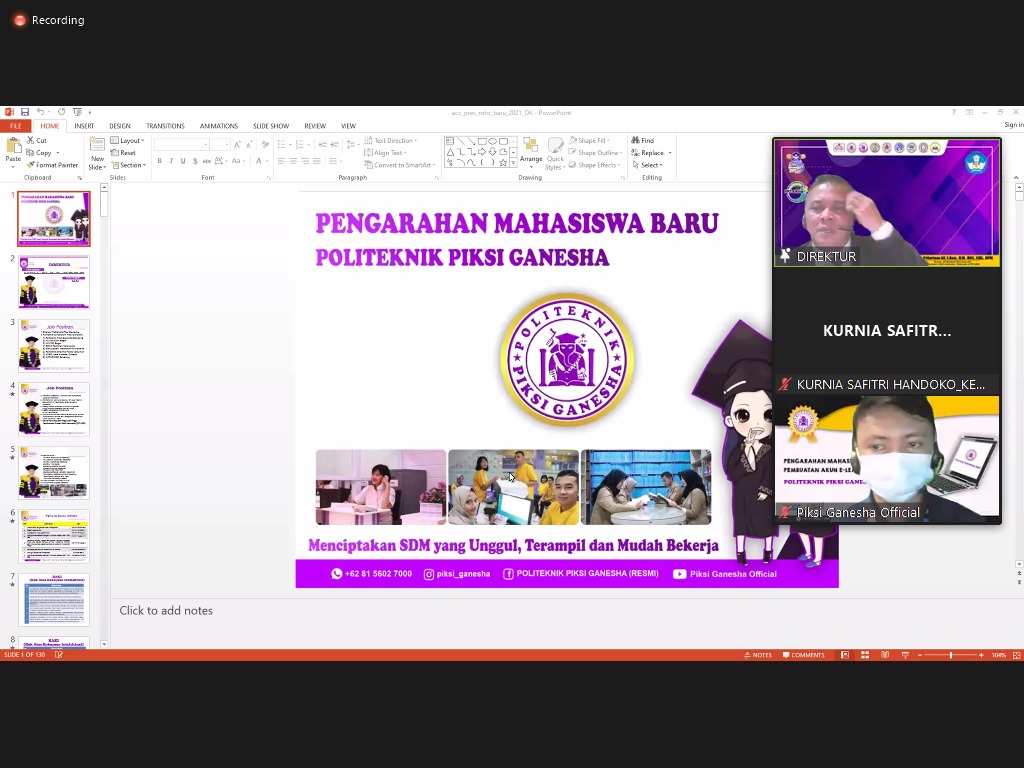Zoom out using the minus button

tap(920, 655)
